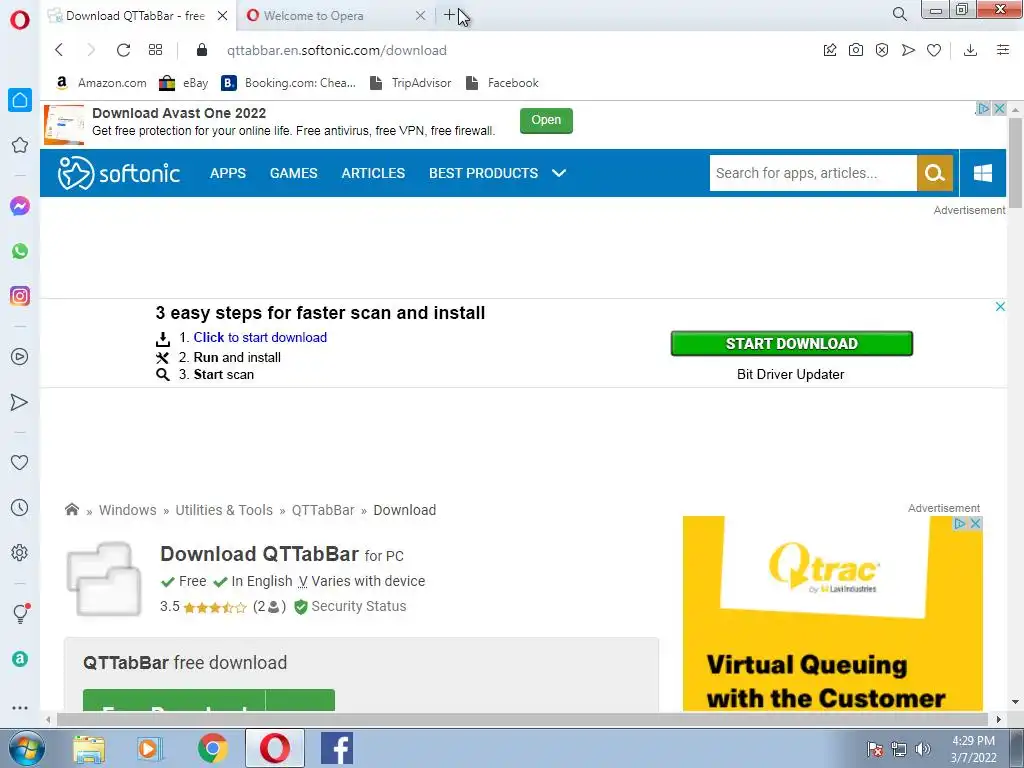Click the Windows breadcrumb link
This screenshot has width=1024, height=768.
point(127,510)
